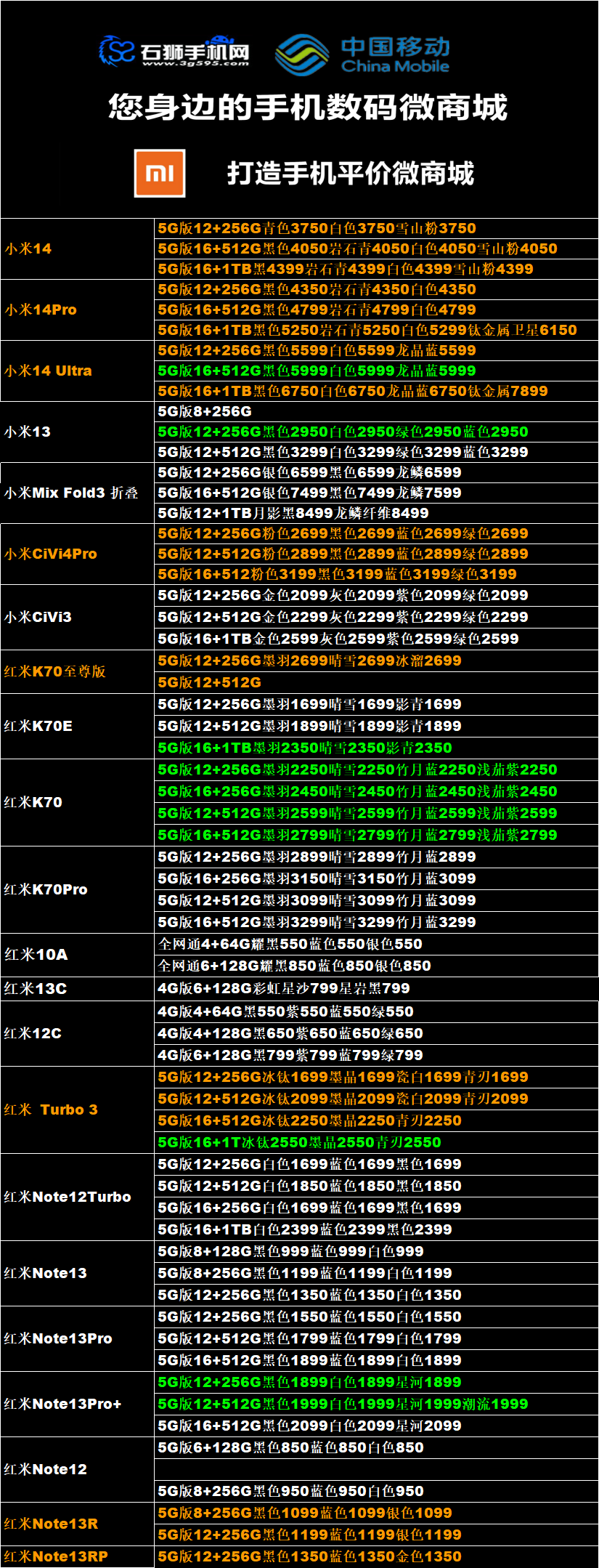This screenshot has height=1568, width=599.
Task: Click the 打造手机平价微商城 slogan
Action: (x=350, y=174)
